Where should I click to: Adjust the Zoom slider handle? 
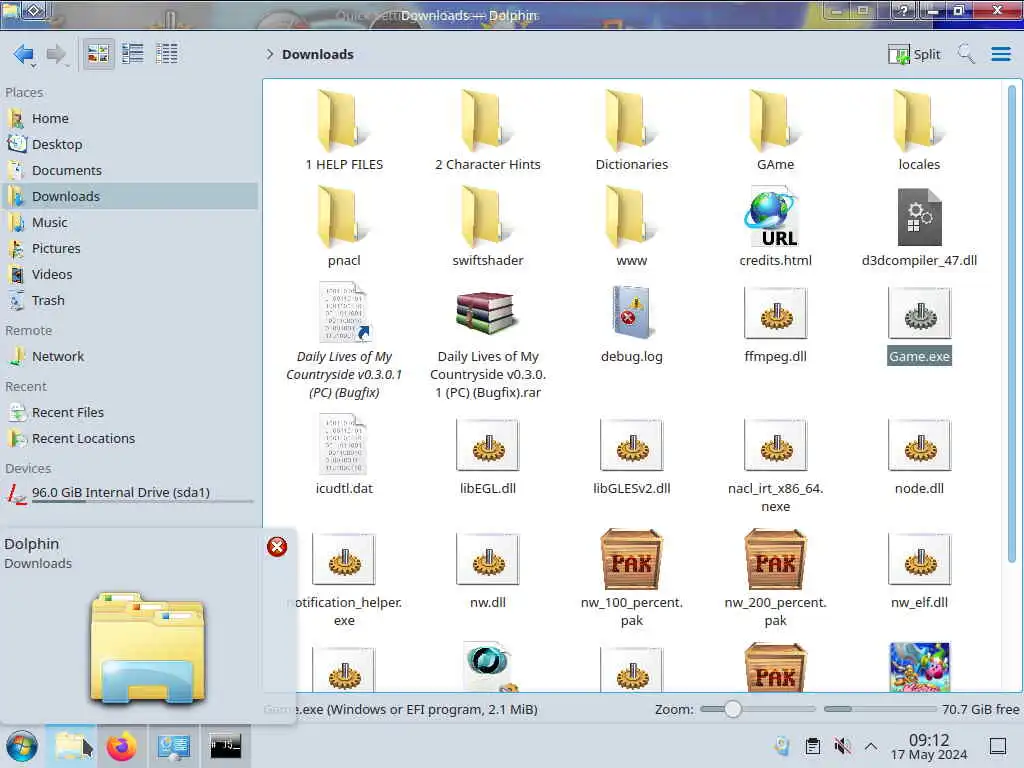point(733,709)
